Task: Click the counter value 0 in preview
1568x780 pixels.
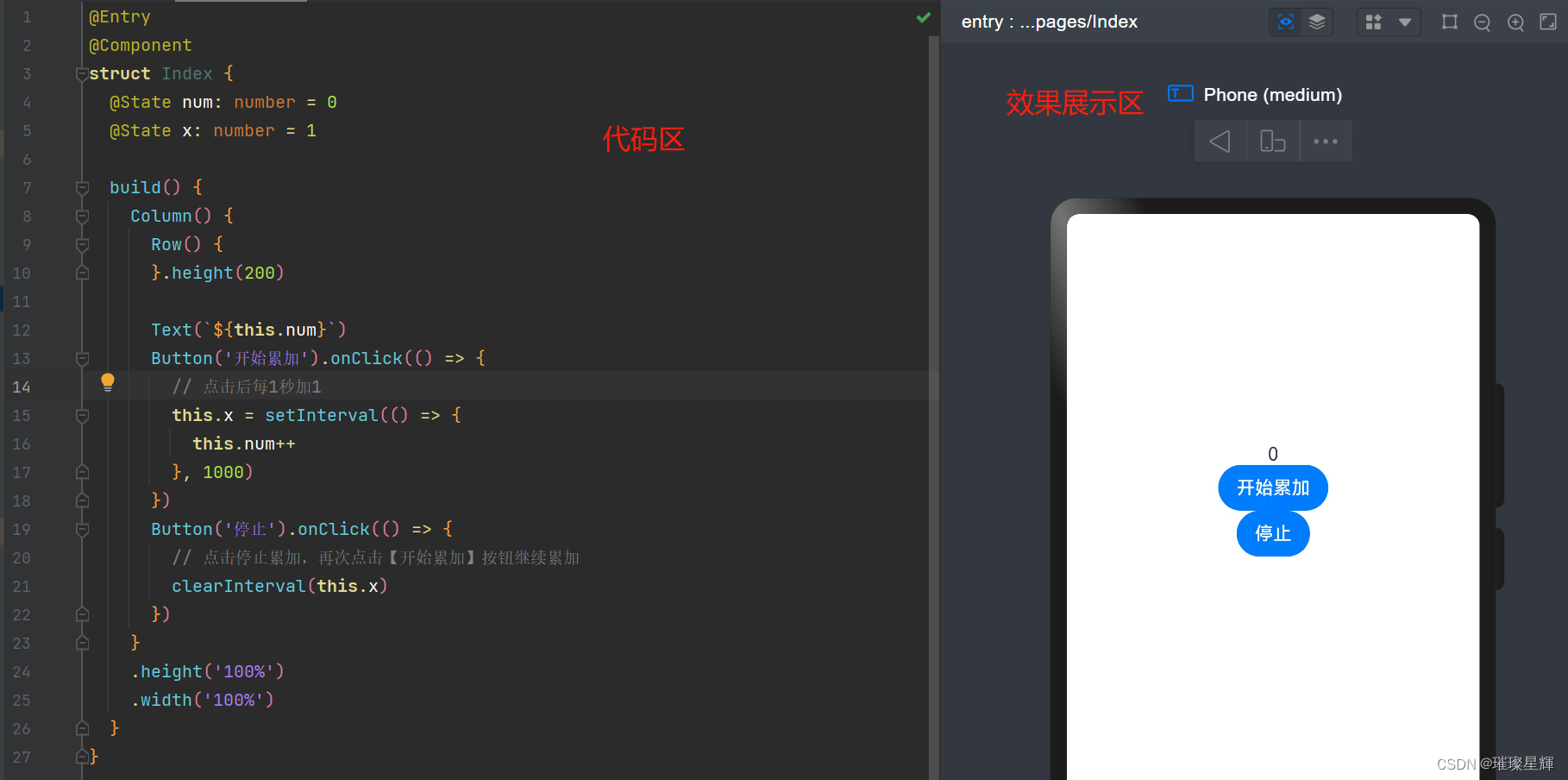Action: click(1273, 454)
